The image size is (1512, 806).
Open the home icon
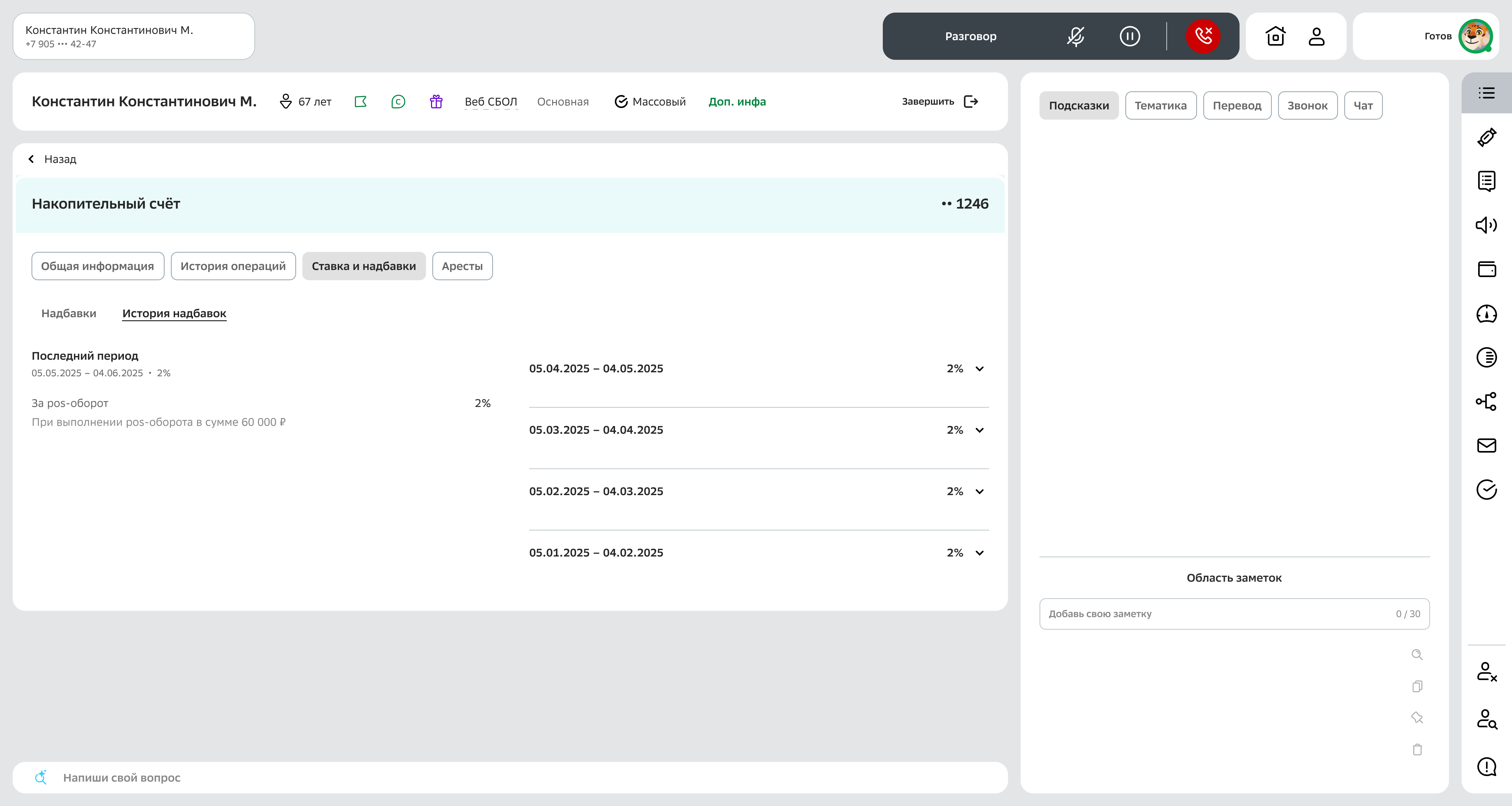point(1275,36)
